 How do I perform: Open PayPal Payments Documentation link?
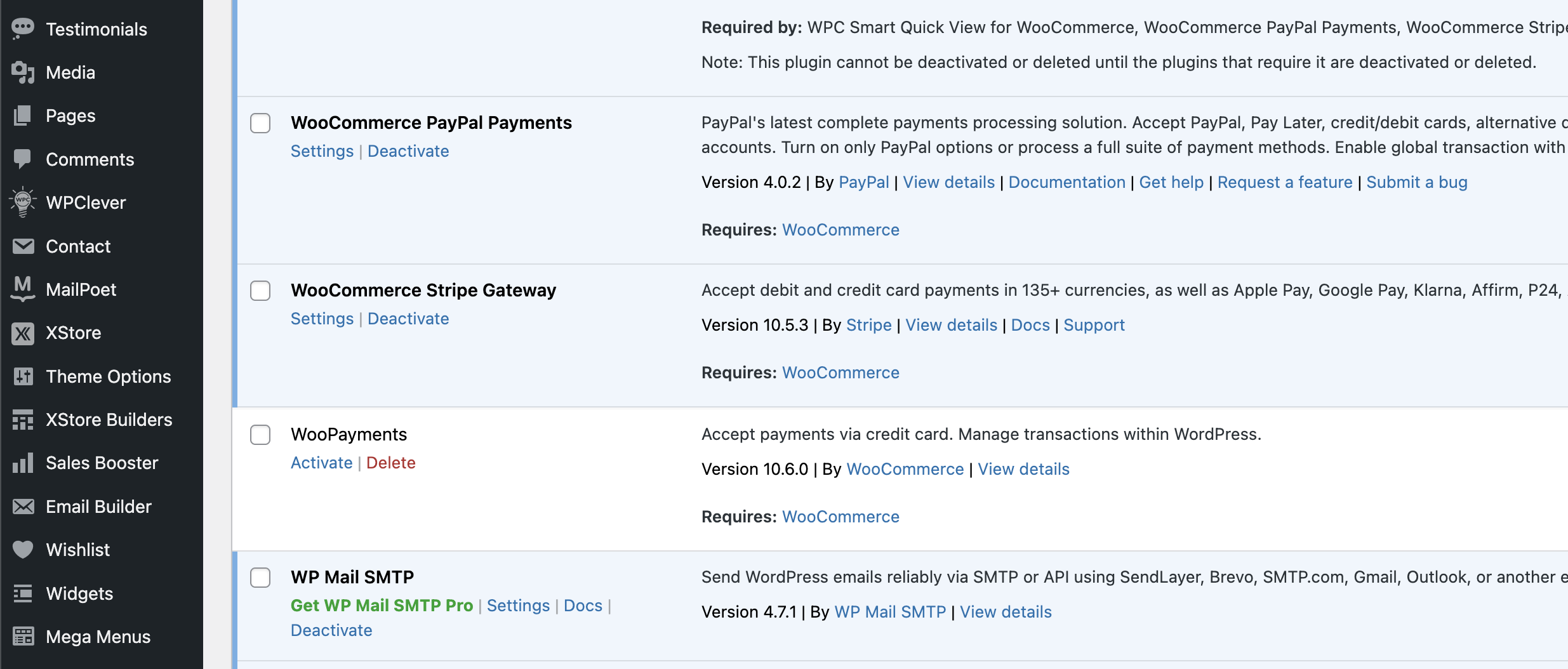[x=1066, y=182]
